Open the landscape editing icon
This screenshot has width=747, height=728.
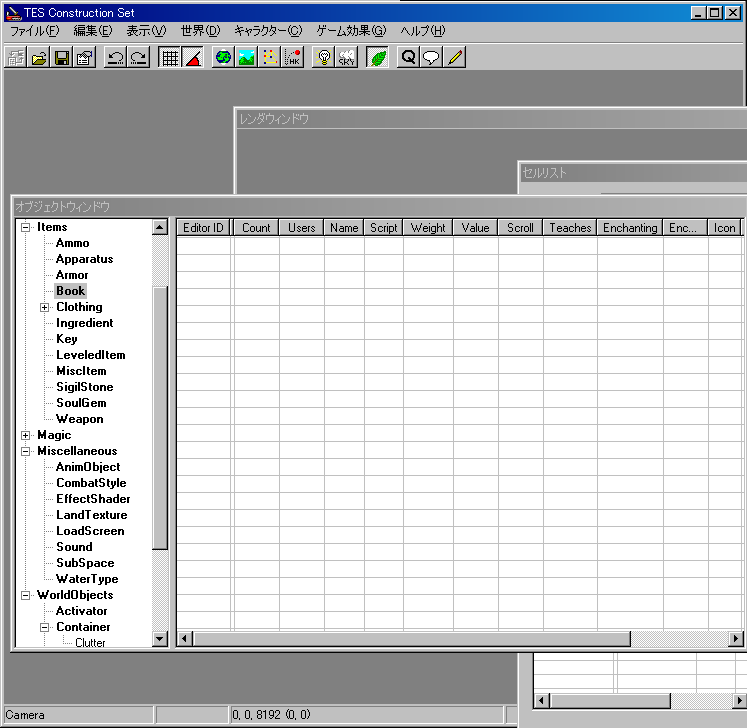(246, 58)
